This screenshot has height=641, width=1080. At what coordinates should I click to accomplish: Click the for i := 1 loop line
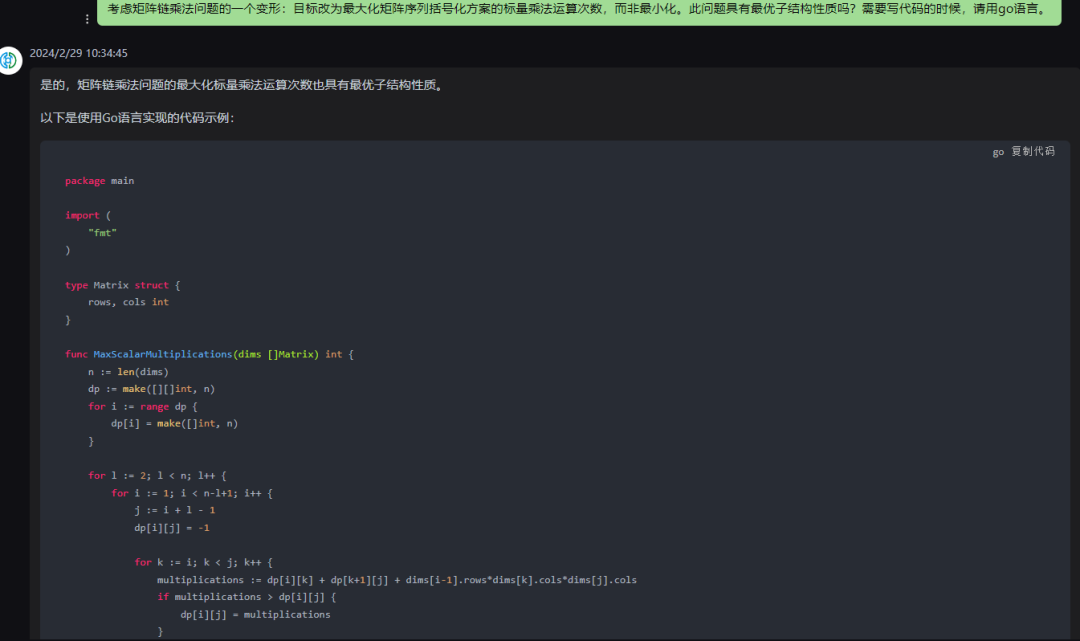(192, 493)
